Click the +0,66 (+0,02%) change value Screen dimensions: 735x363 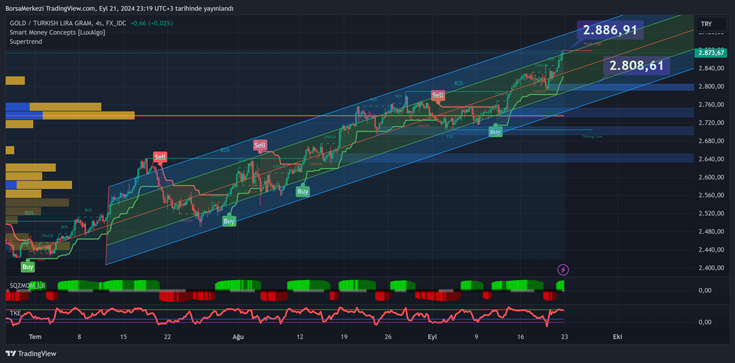pyautogui.click(x=151, y=23)
